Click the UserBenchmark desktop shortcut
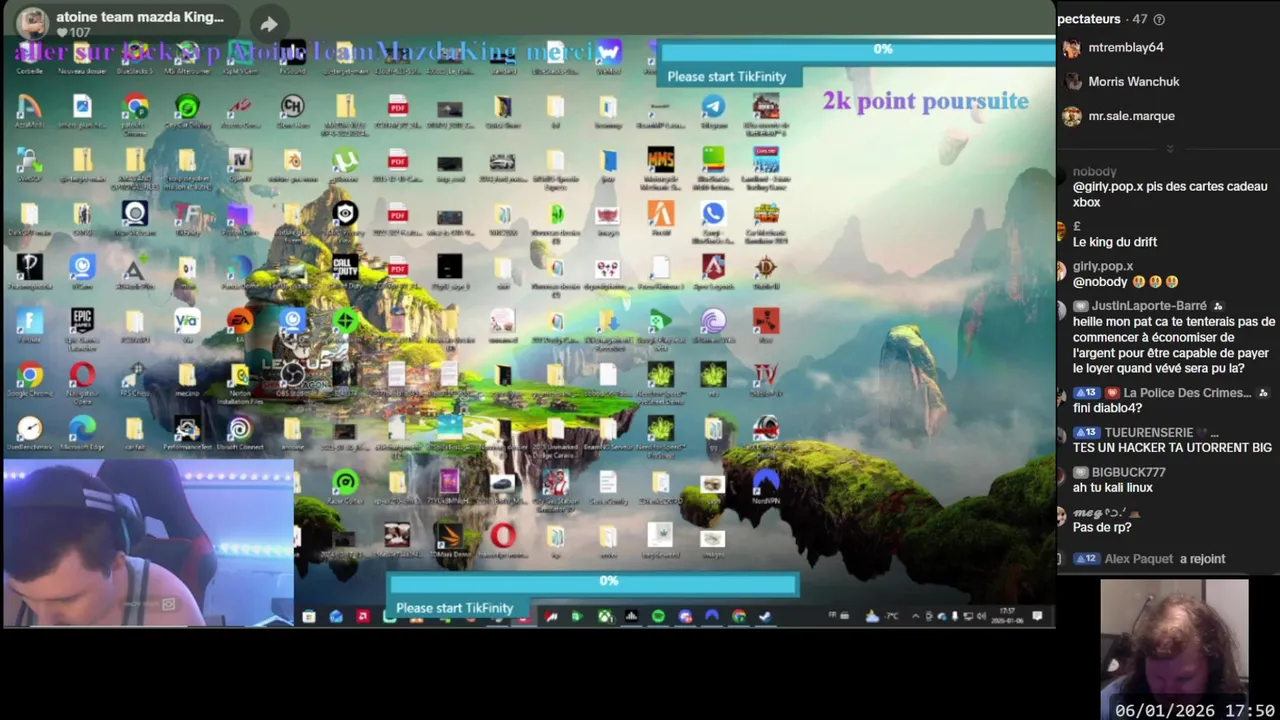Viewport: 1280px width, 720px height. [30, 432]
